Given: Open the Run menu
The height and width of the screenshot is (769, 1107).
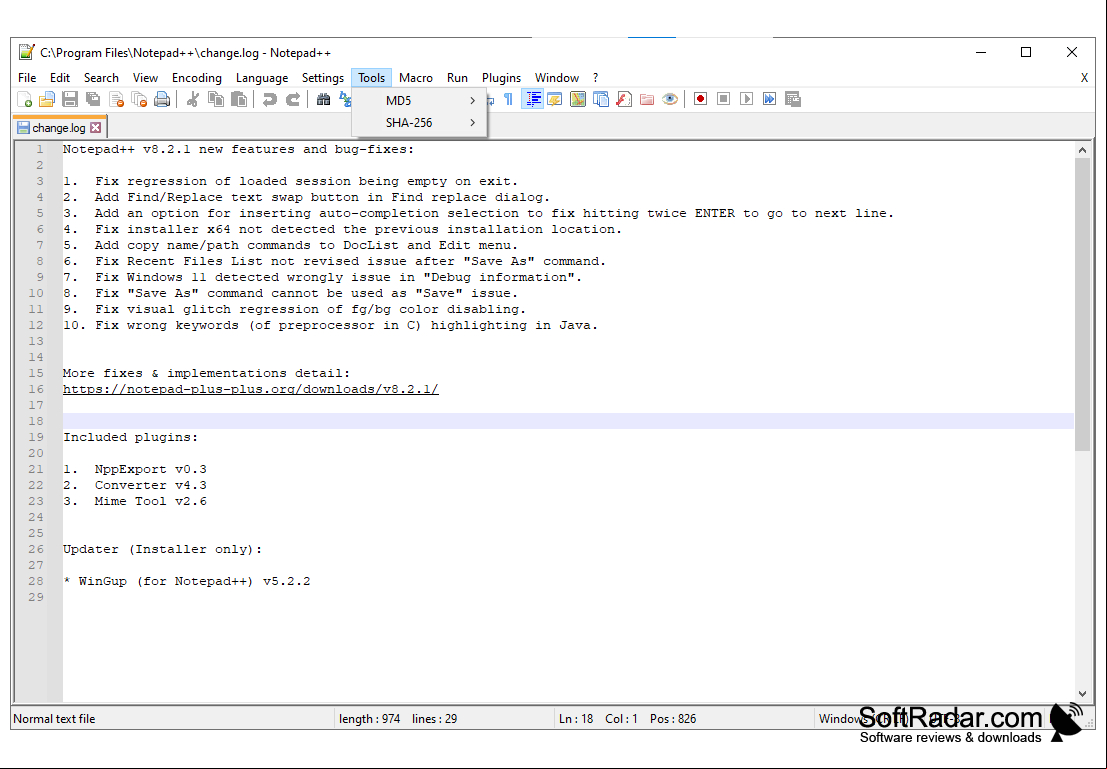Looking at the screenshot, I should point(457,78).
